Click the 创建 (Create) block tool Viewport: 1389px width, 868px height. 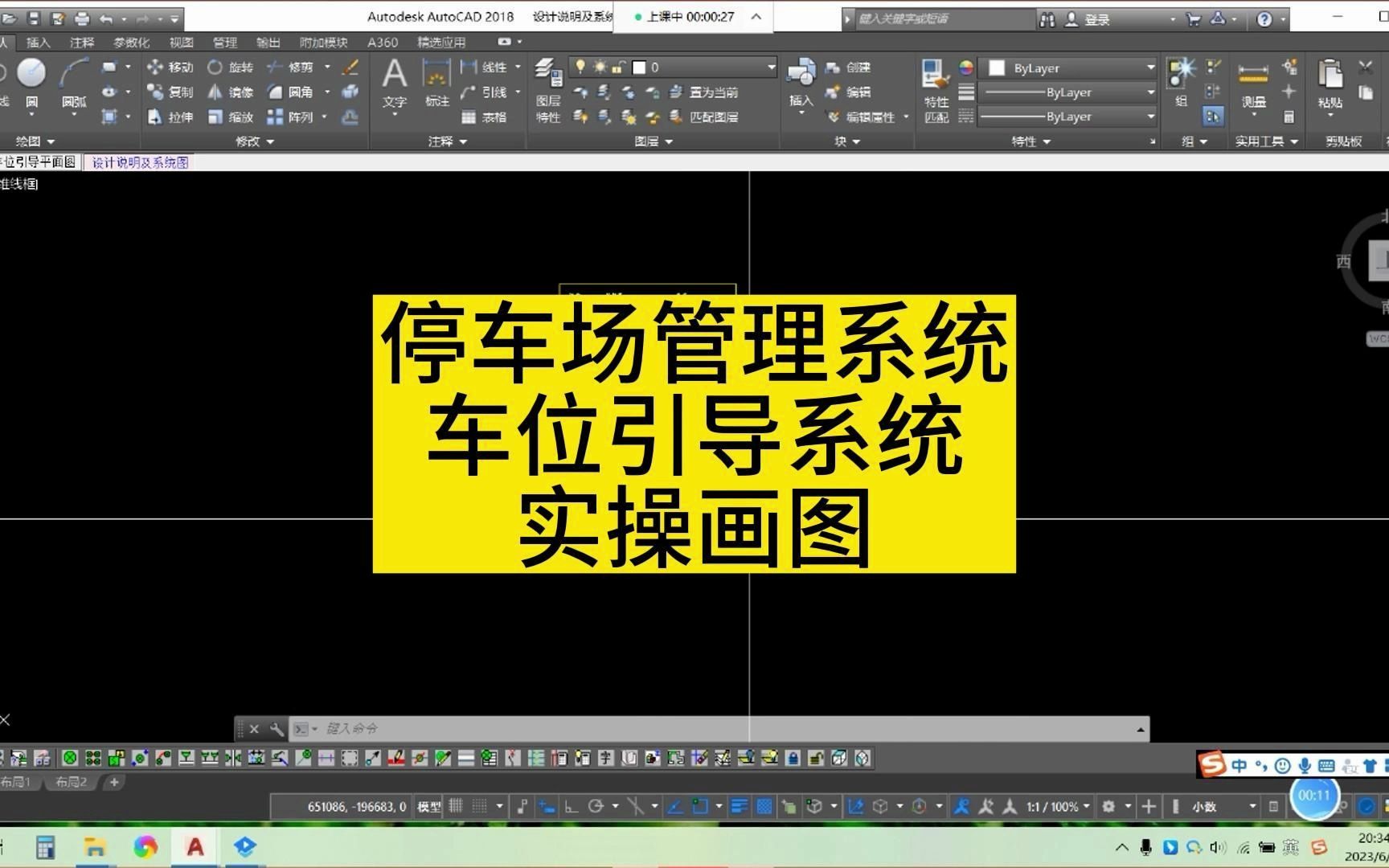848,68
